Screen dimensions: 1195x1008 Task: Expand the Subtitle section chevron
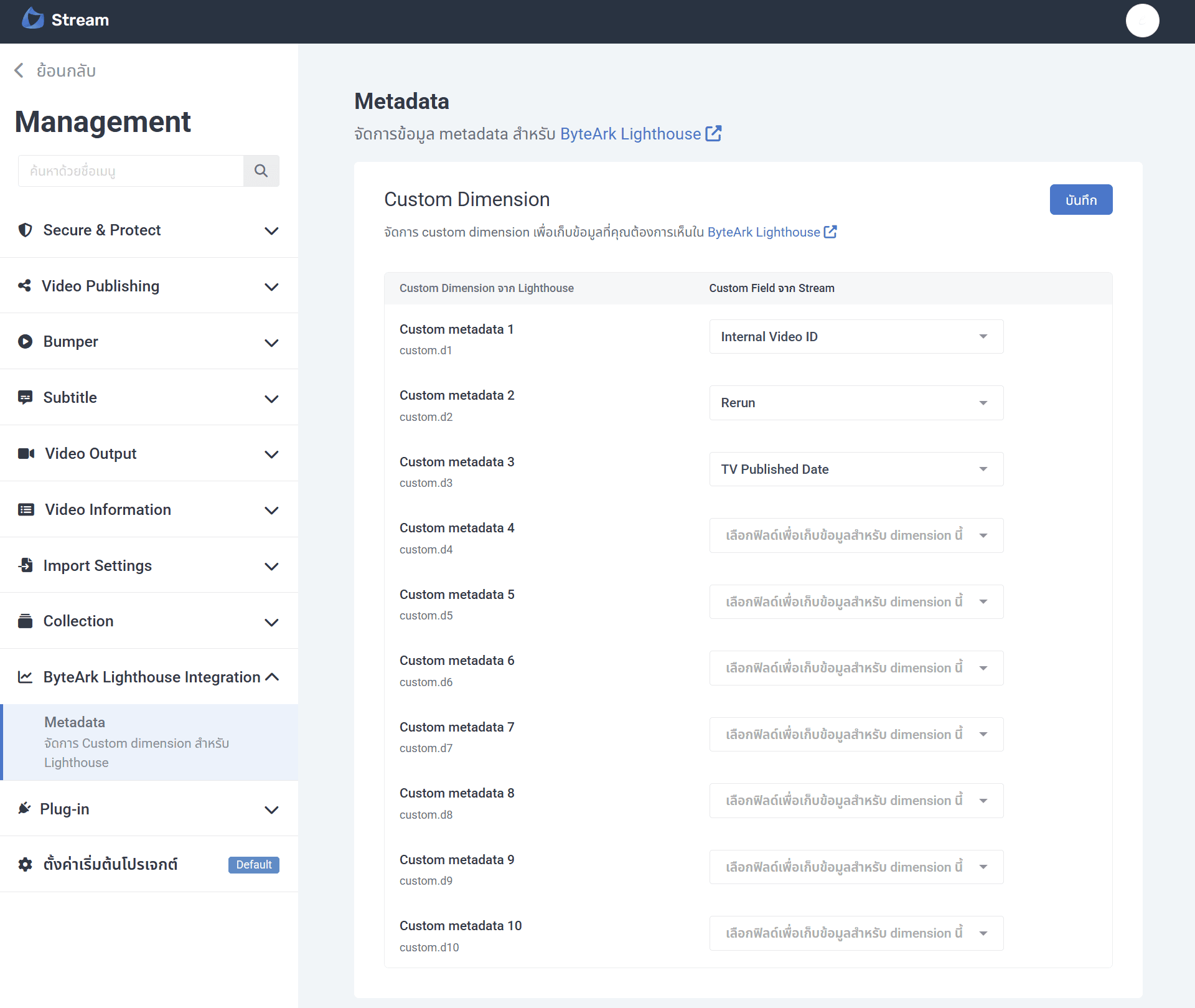pos(271,398)
